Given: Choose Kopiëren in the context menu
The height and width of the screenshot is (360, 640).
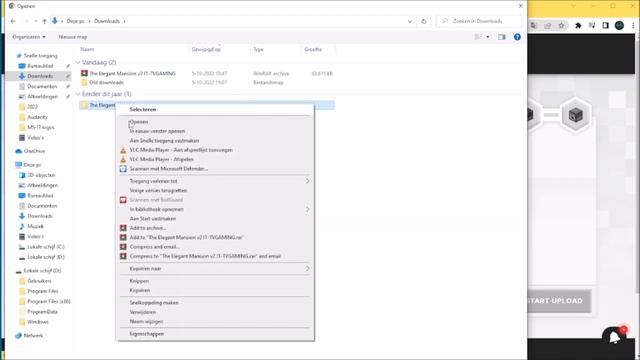Looking at the screenshot, I should pos(140,290).
